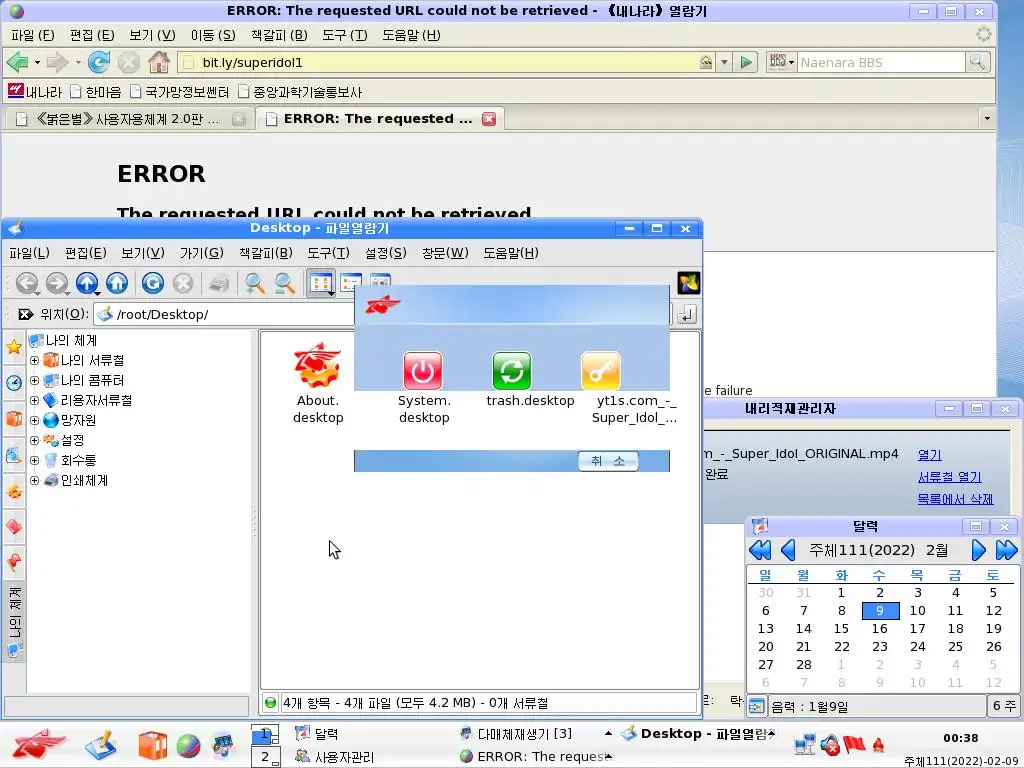Open browser 파일(F) menu
The width and height of the screenshot is (1024, 768).
(x=33, y=35)
